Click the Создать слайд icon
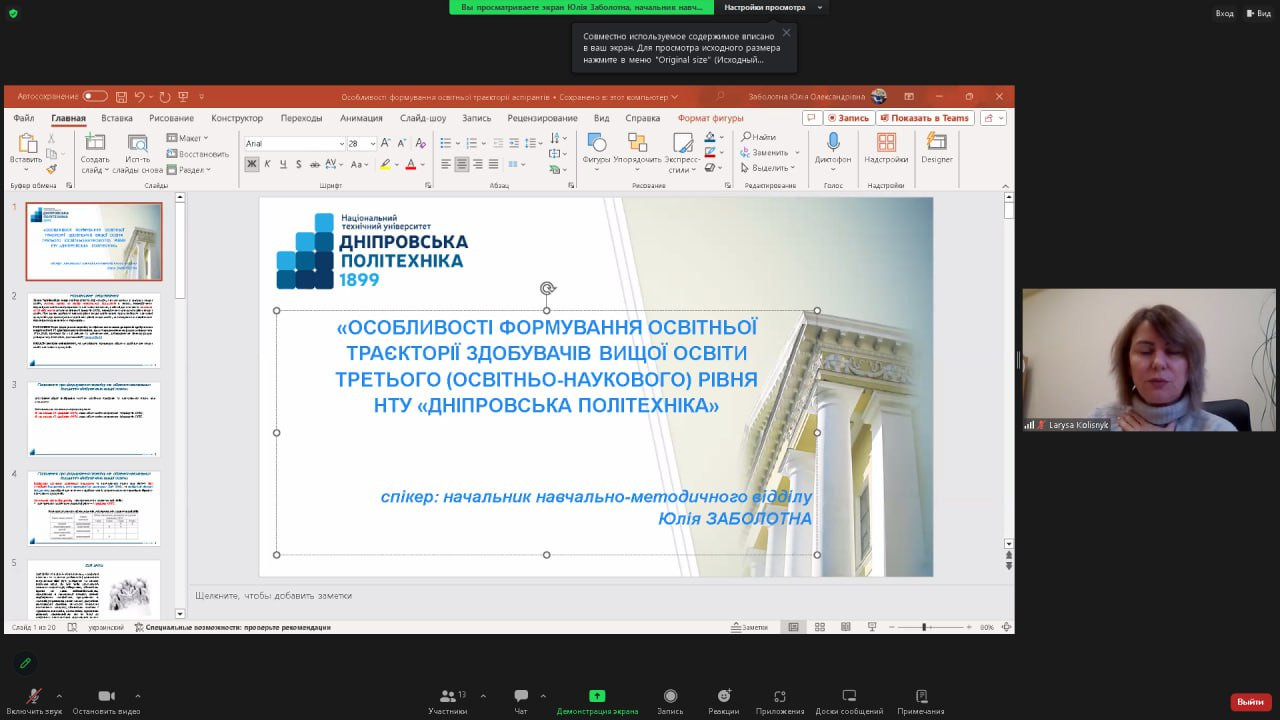Image resolution: width=1280 pixels, height=720 pixels. point(95,143)
